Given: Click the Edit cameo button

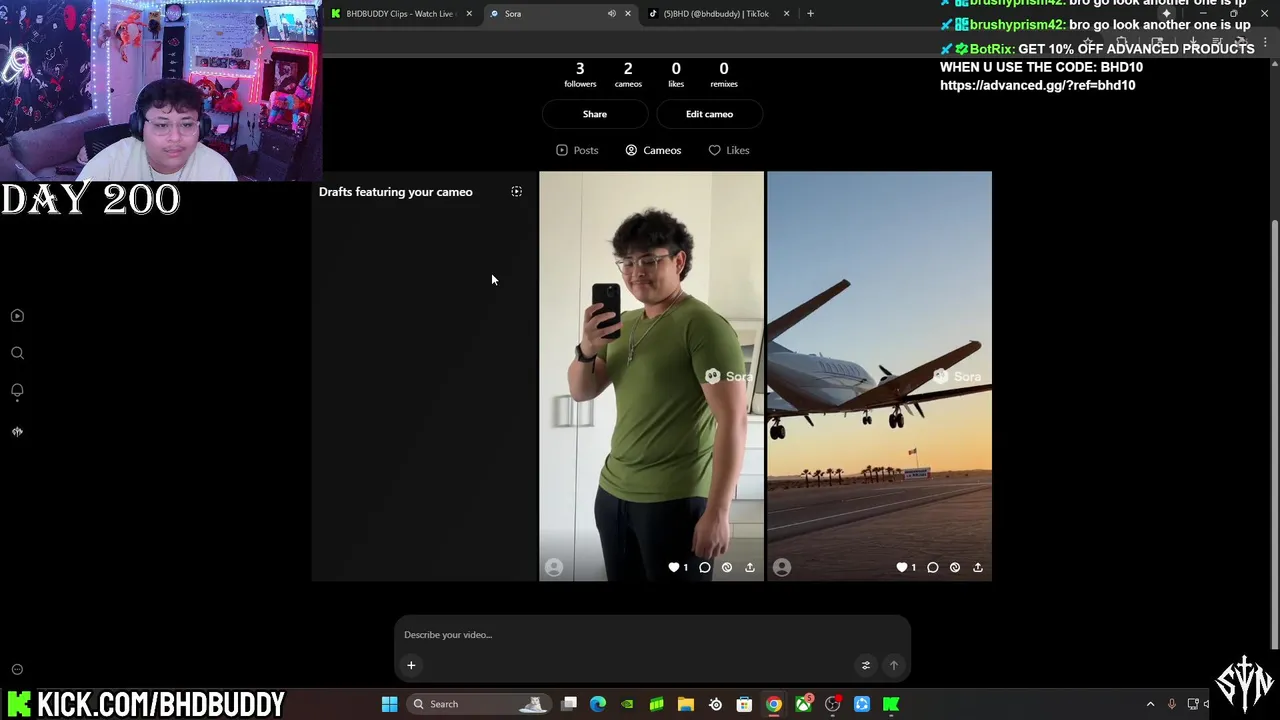Looking at the screenshot, I should coord(709,114).
